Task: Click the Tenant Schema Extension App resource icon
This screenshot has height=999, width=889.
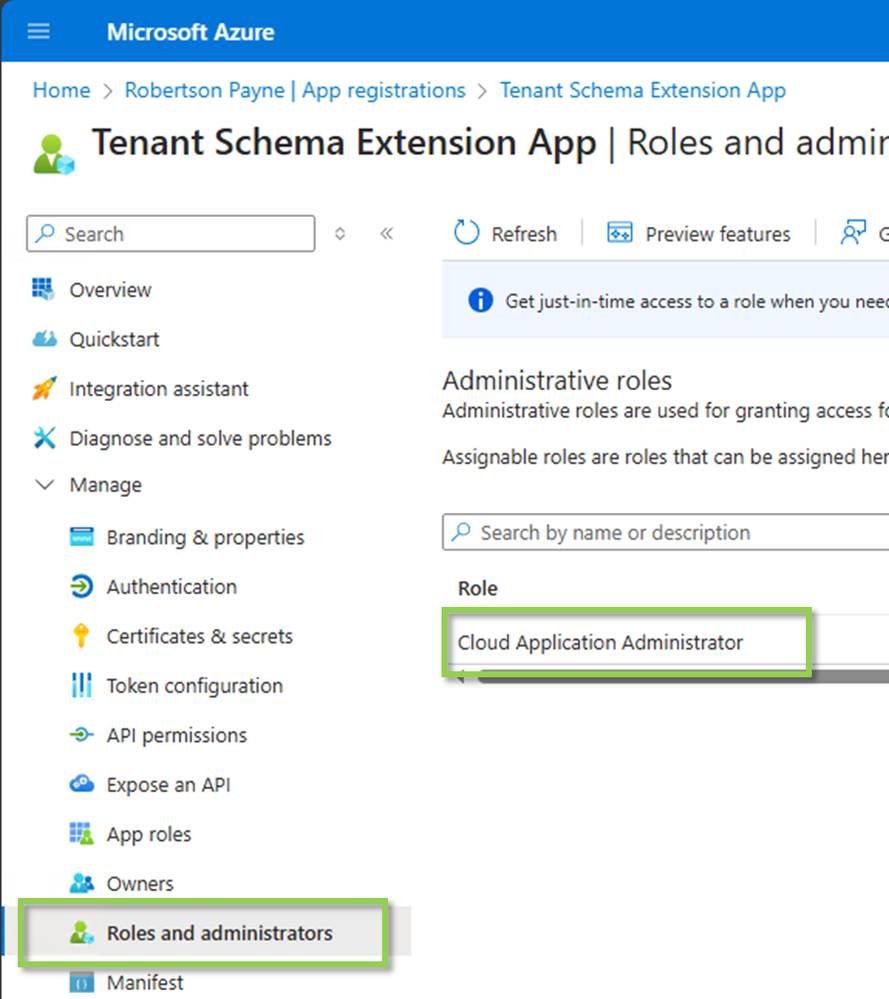Action: pyautogui.click(x=54, y=154)
